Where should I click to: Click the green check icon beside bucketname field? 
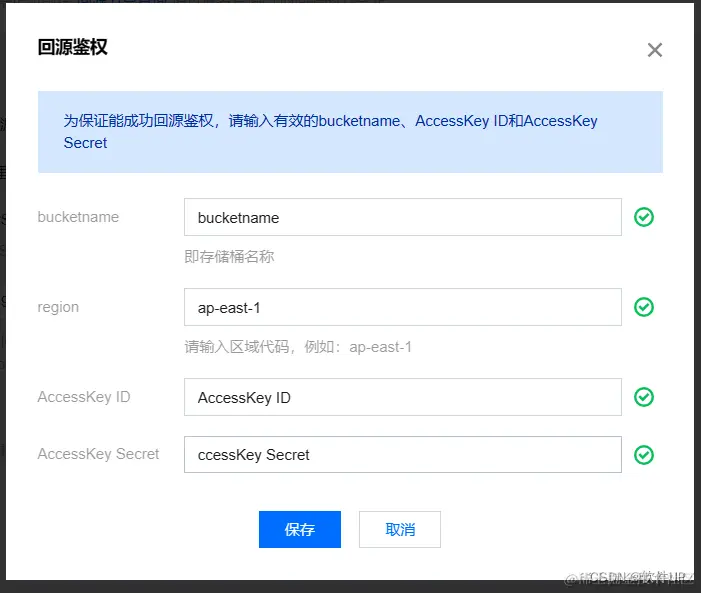[644, 217]
